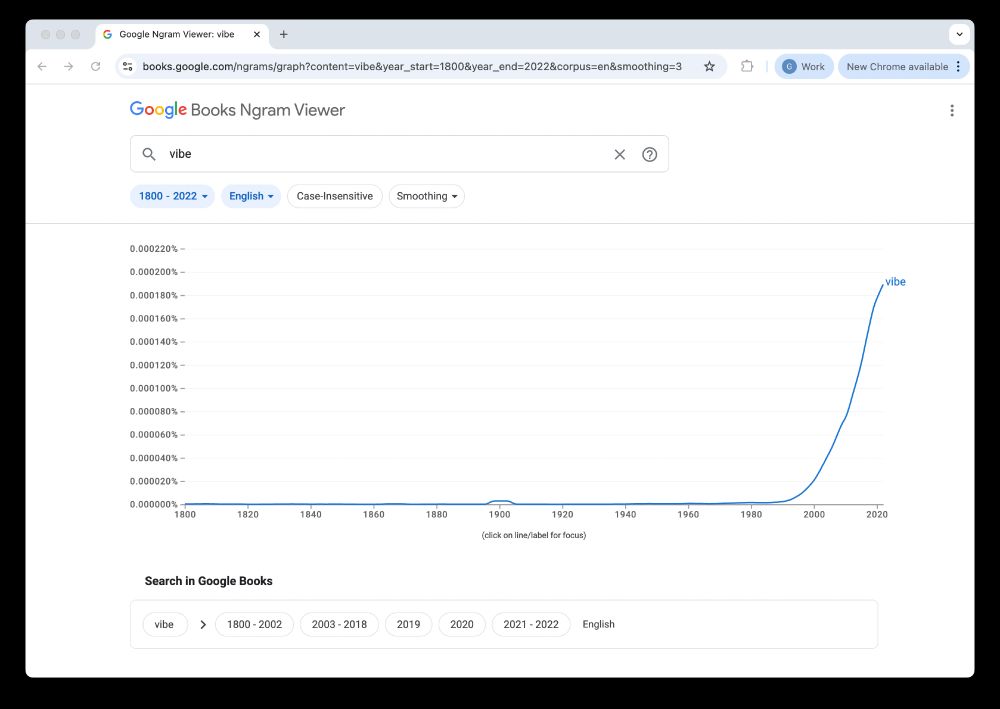Open the Ngram Viewer three-dot options menu

[951, 111]
